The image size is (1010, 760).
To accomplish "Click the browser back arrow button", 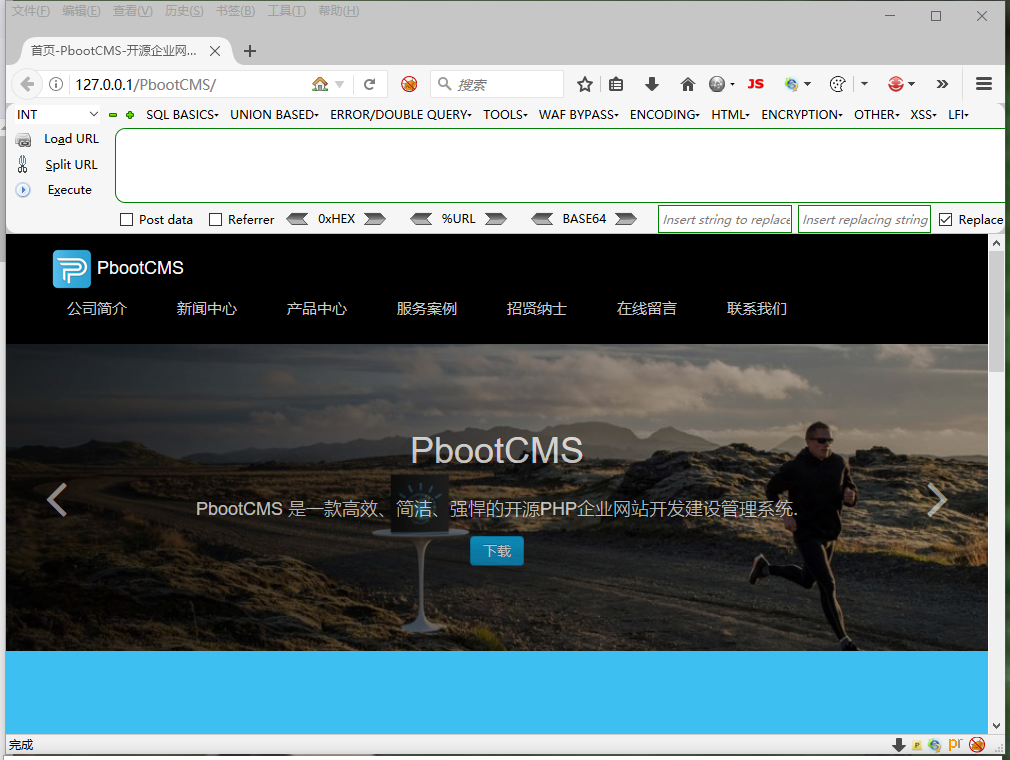I will coord(27,84).
